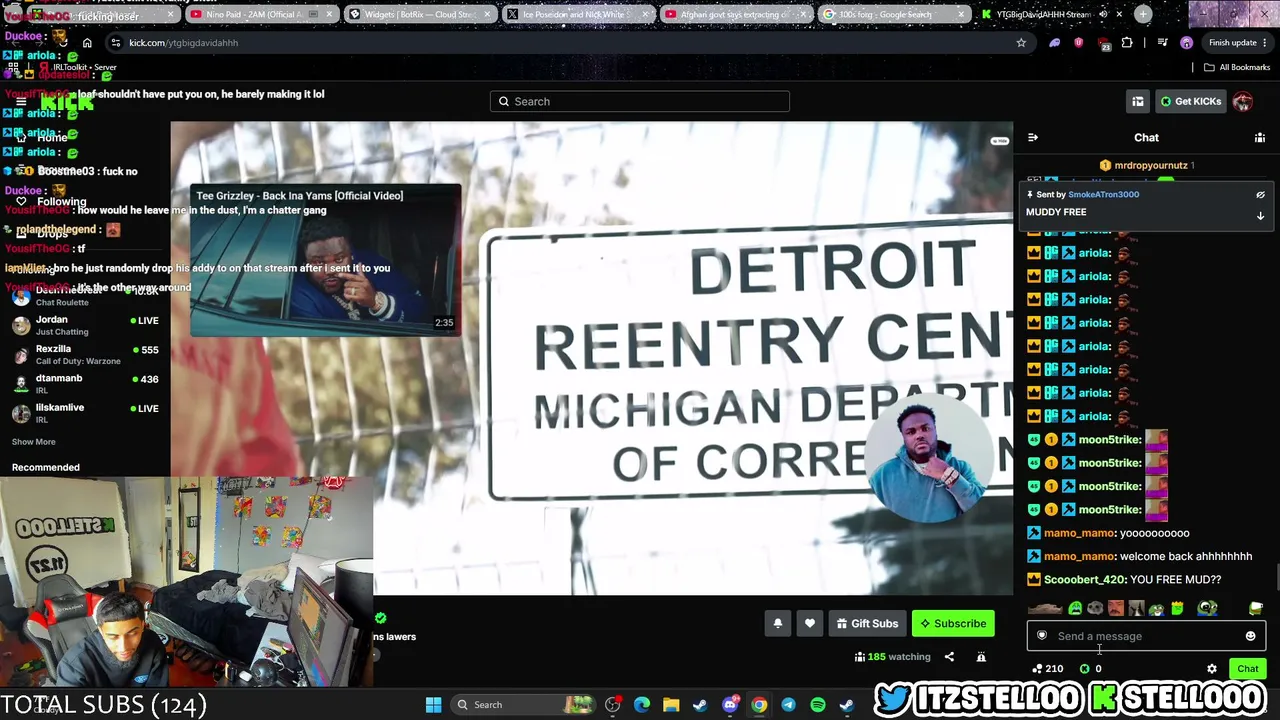Bookmark this page with the star icon
Screen dimensions: 1280x720
[x=1021, y=43]
